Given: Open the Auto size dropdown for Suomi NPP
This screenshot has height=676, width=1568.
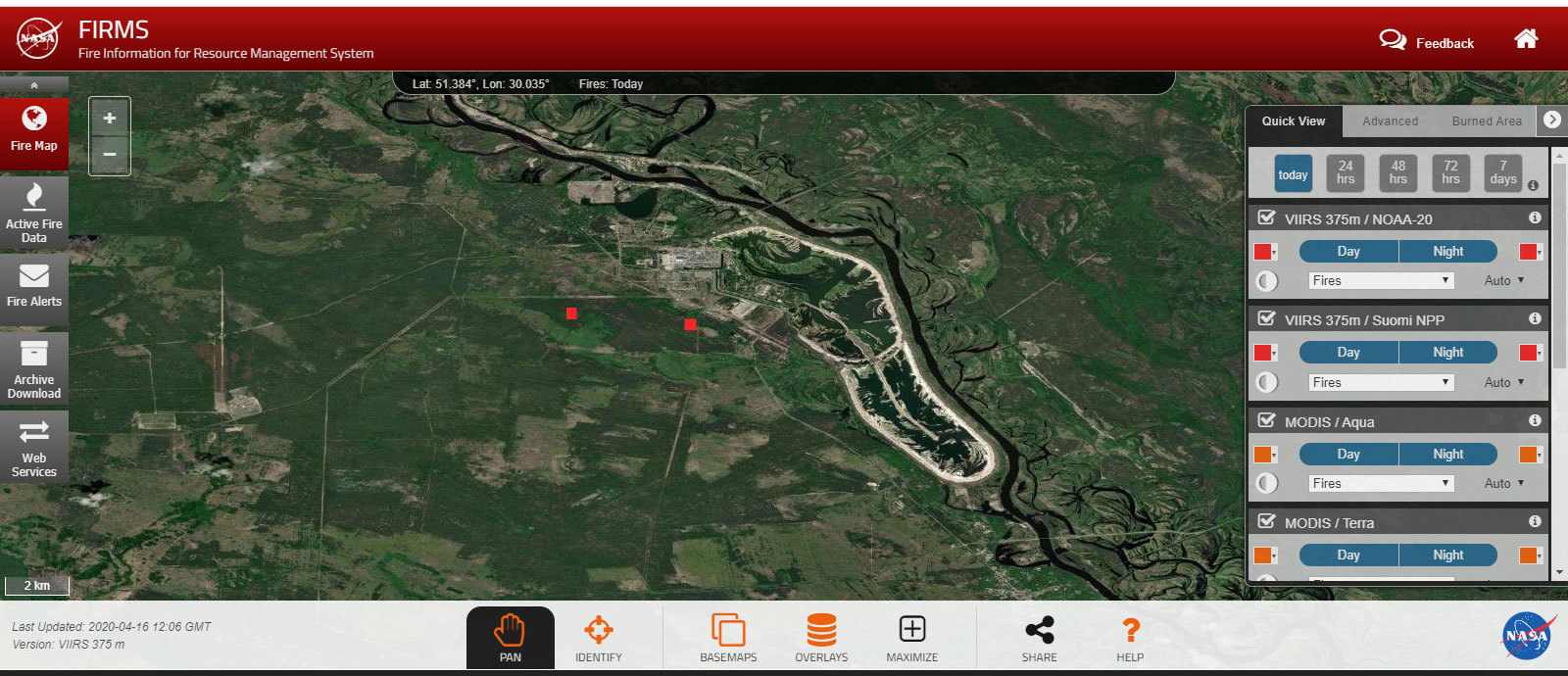Looking at the screenshot, I should coord(1504,383).
